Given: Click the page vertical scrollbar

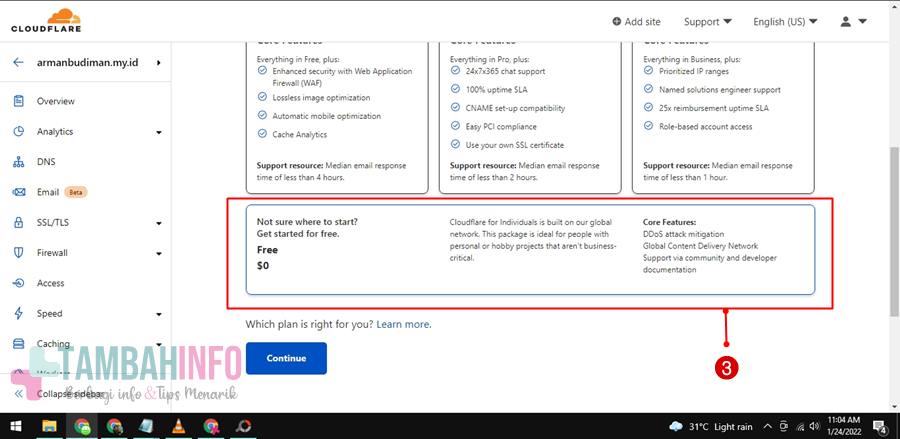Looking at the screenshot, I should coord(894,230).
